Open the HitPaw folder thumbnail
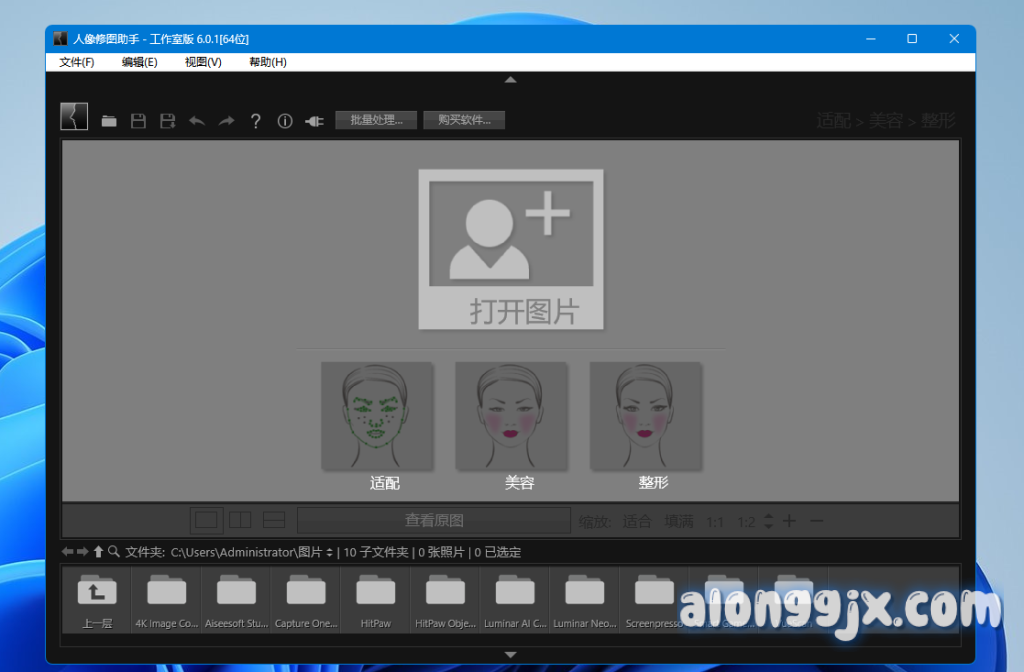Image resolution: width=1024 pixels, height=672 pixels. 376,600
